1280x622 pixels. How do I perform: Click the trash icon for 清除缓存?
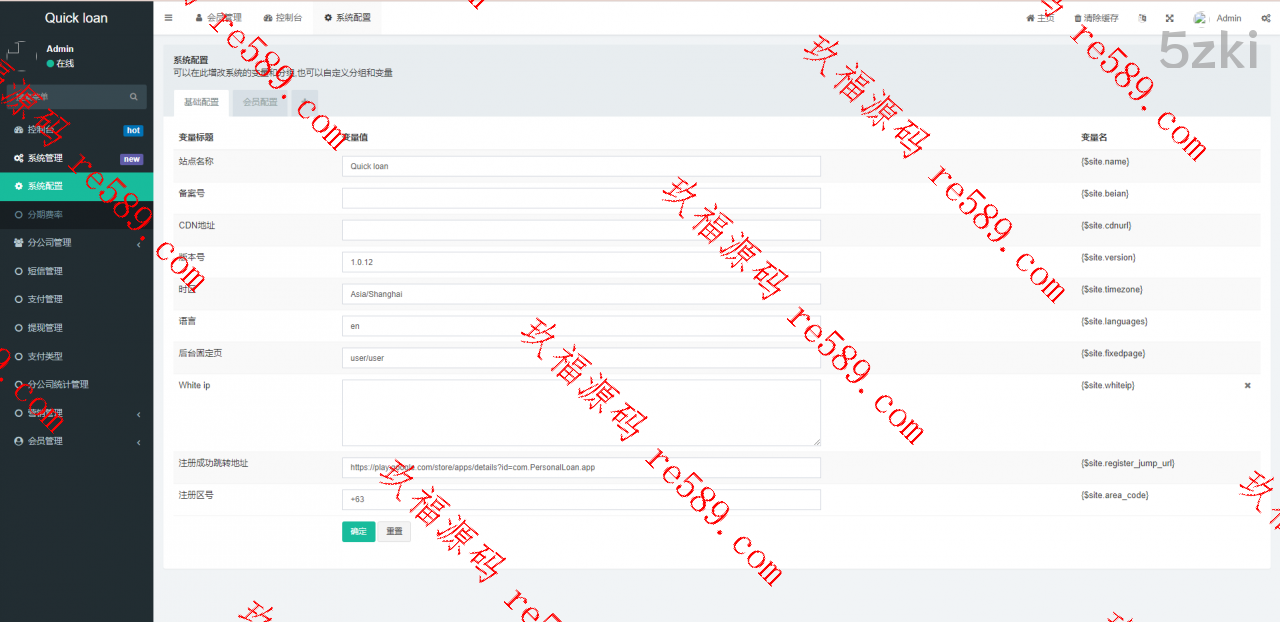click(x=1077, y=18)
